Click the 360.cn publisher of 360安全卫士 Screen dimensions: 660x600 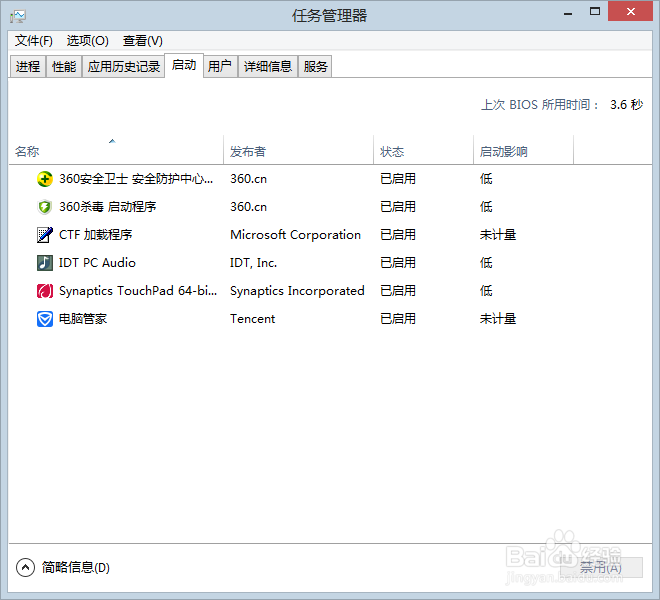tap(248, 179)
